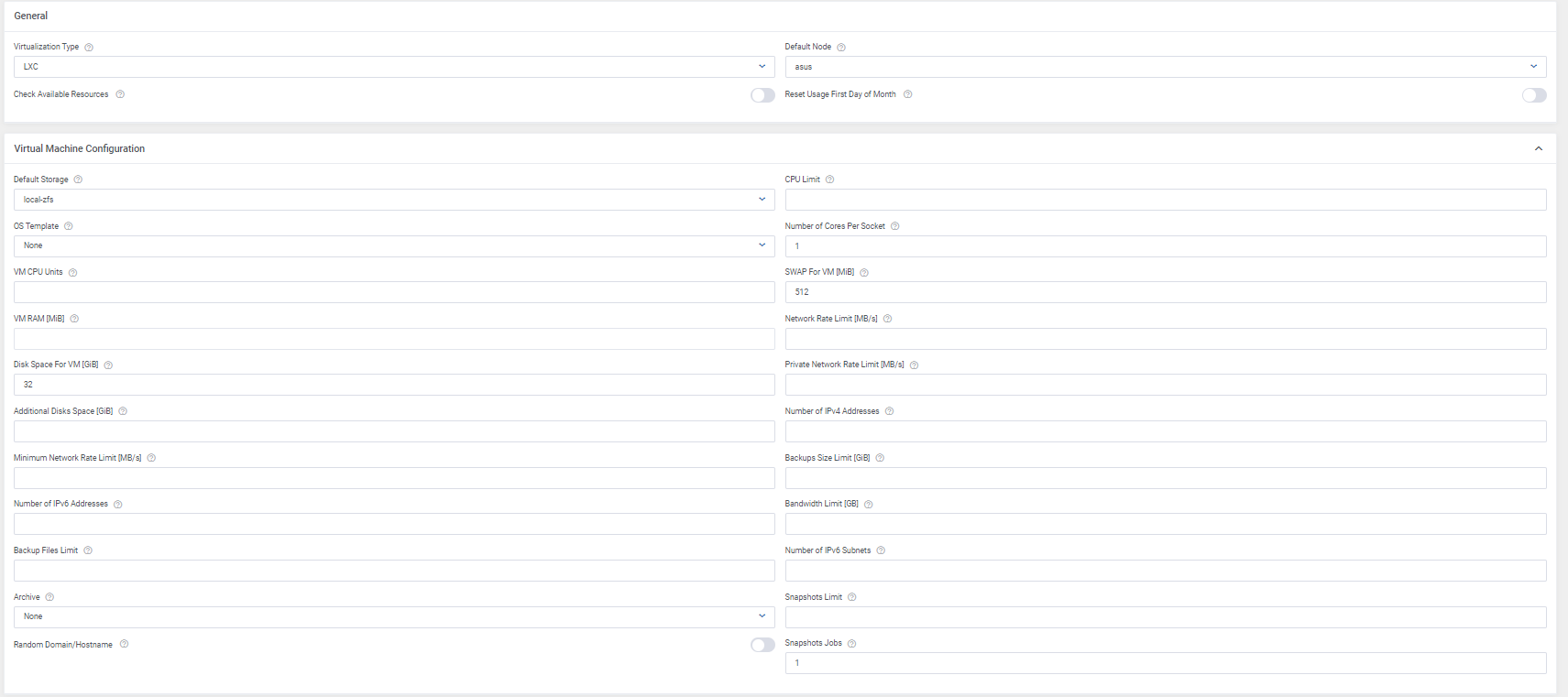Click help icon next to Backups Size Limit
The width and height of the screenshot is (1568, 697).
(x=880, y=458)
